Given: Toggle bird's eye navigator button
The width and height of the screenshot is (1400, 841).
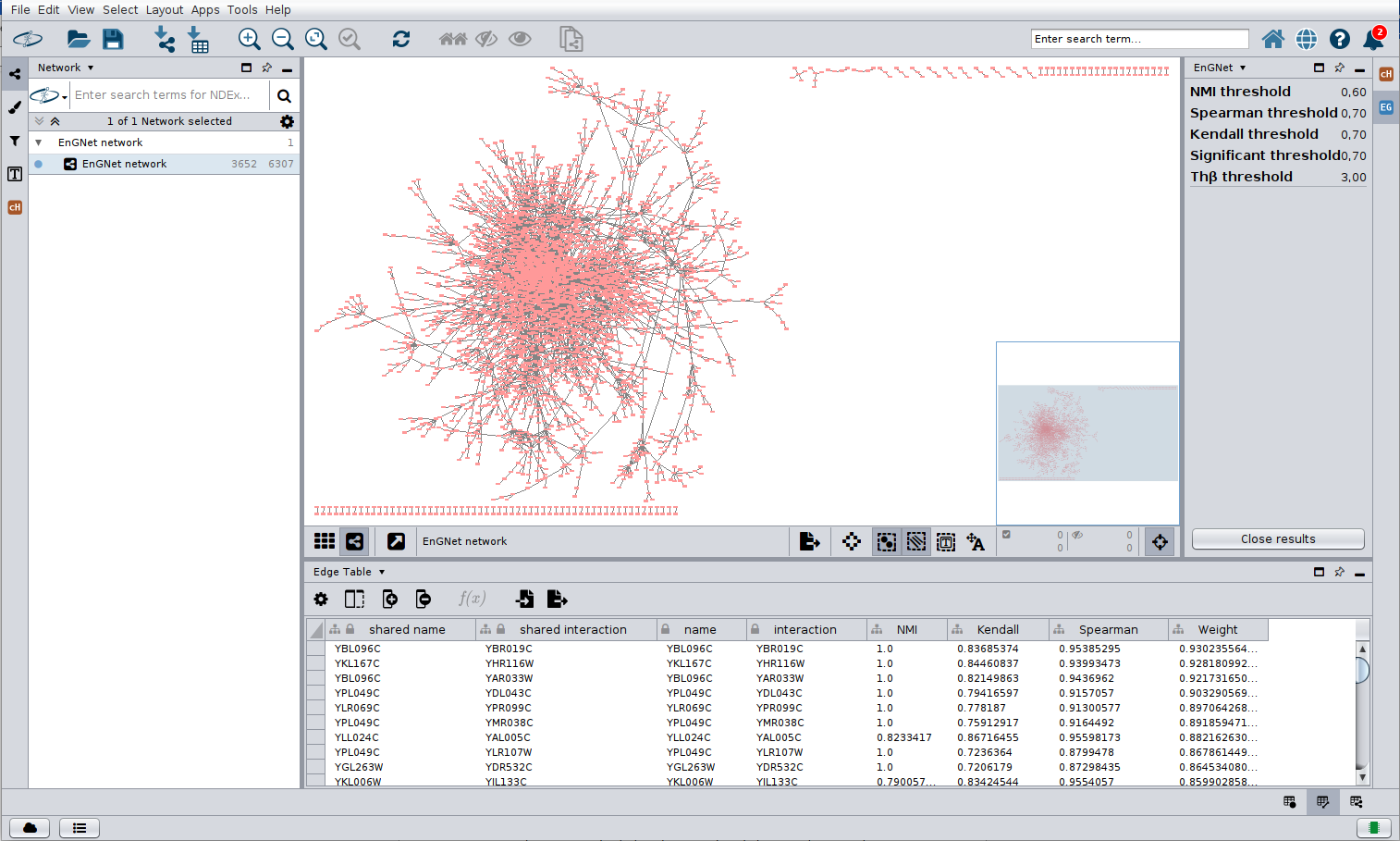Looking at the screenshot, I should point(1160,541).
